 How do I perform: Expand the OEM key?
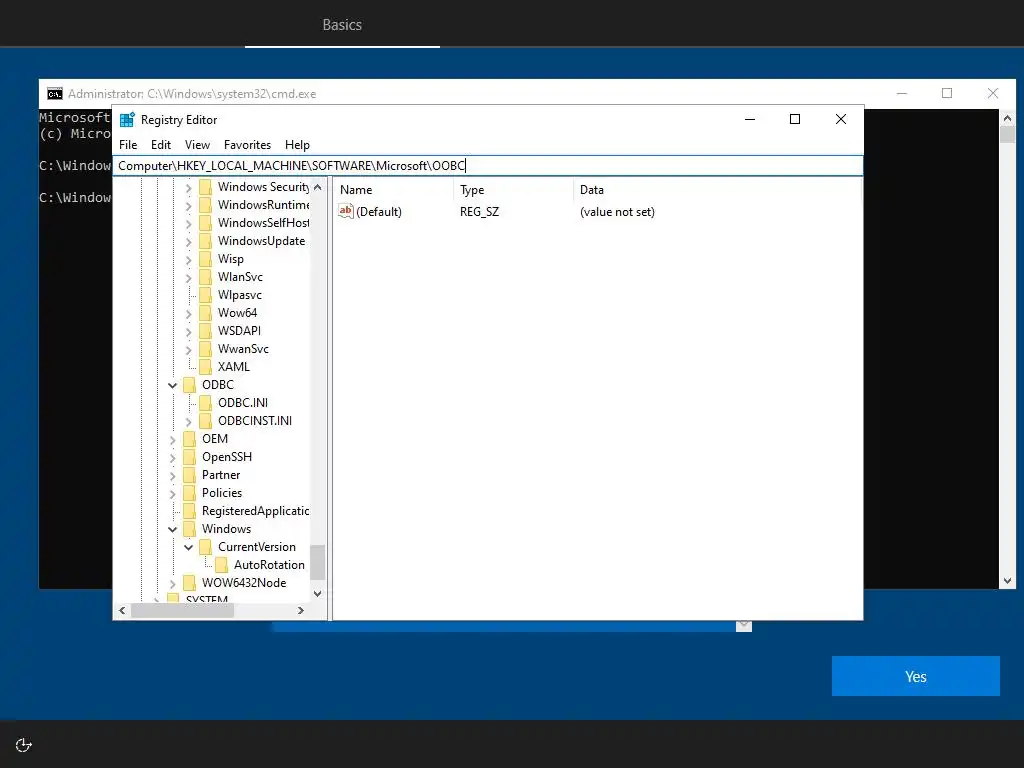pos(172,440)
